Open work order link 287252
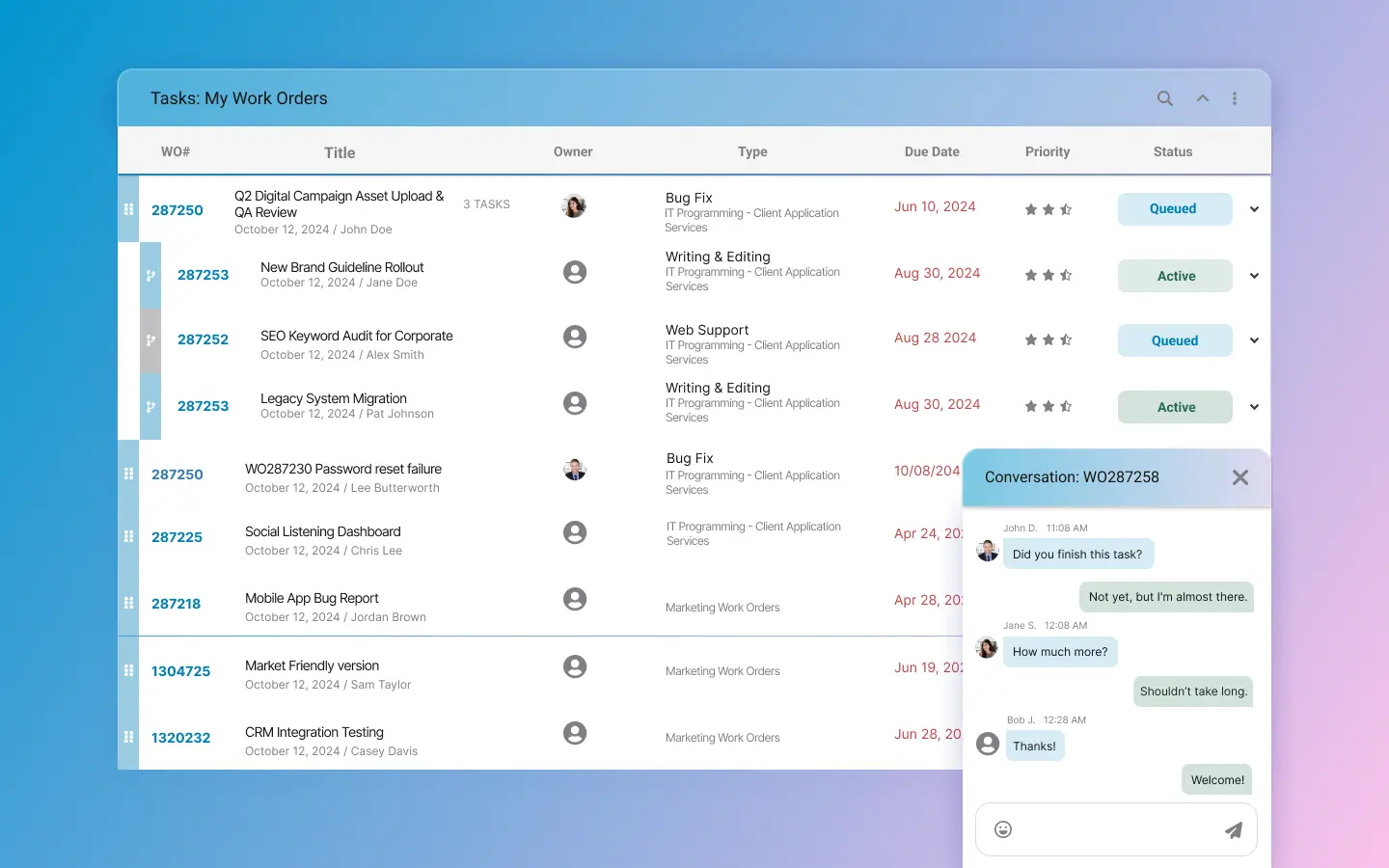This screenshot has height=868, width=1389. tap(203, 339)
